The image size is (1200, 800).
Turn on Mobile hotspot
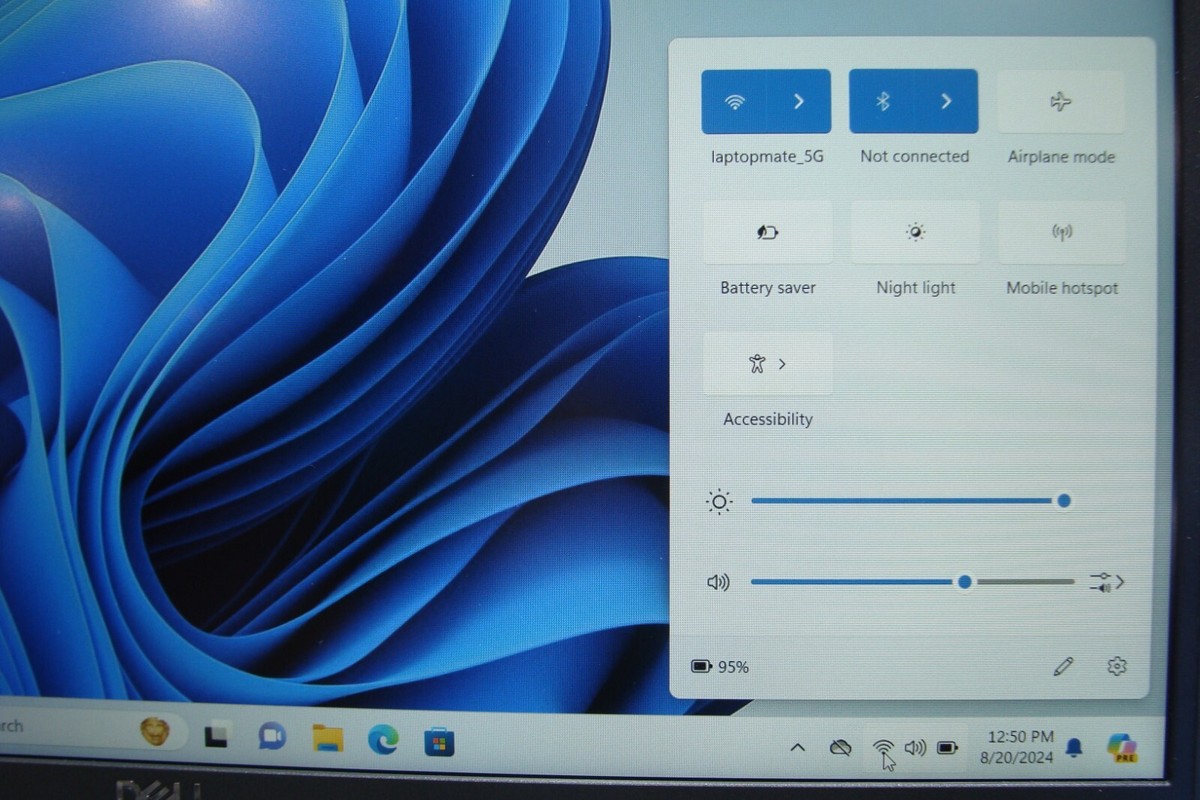pos(1062,232)
